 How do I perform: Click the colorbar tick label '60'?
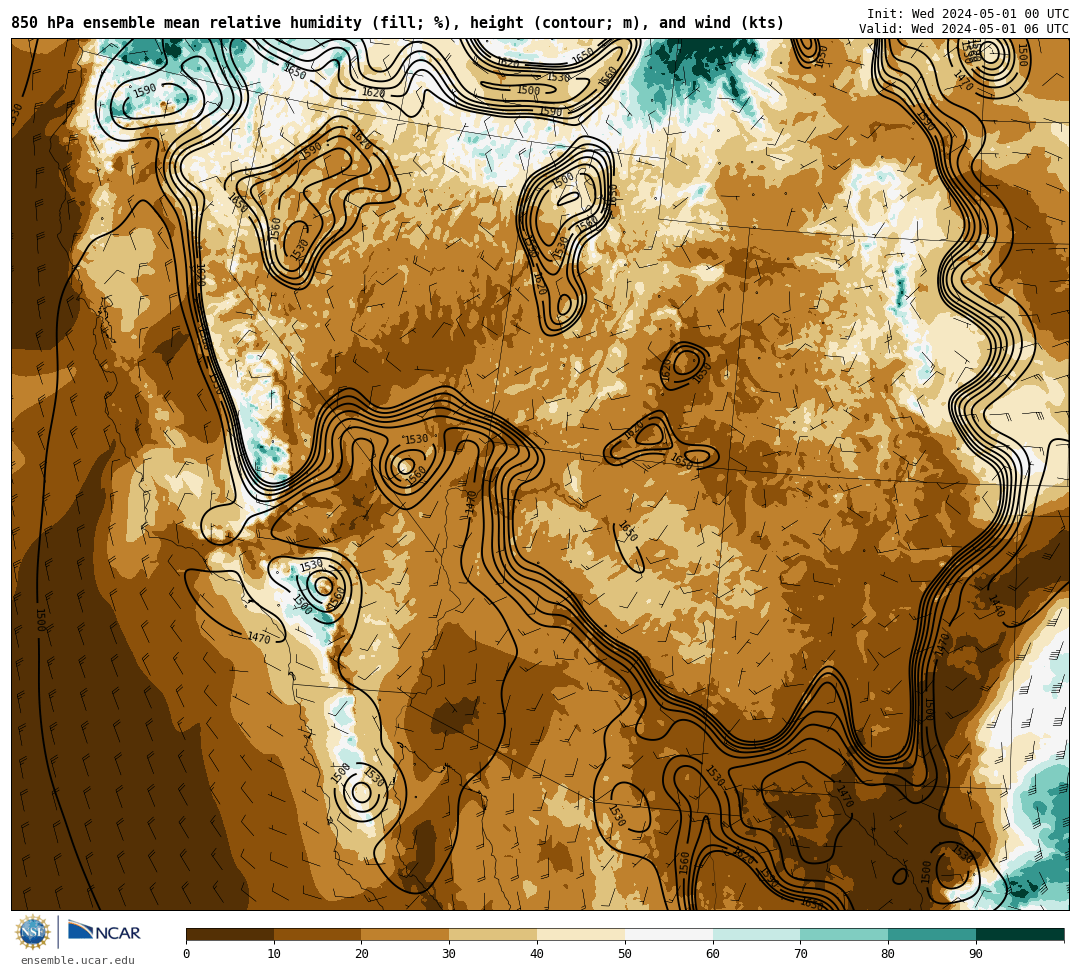pyautogui.click(x=713, y=954)
